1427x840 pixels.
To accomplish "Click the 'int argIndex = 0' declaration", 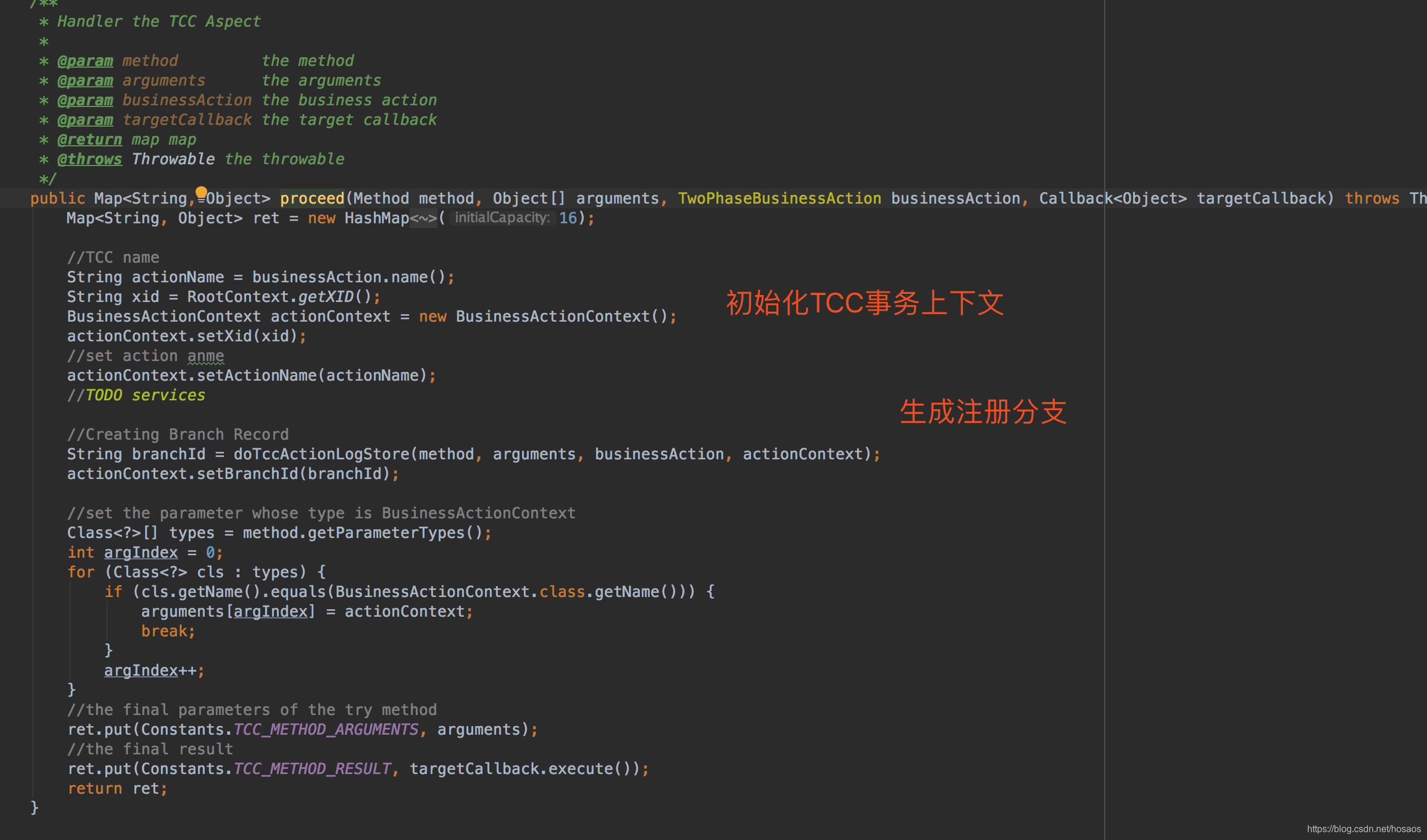I will (145, 552).
